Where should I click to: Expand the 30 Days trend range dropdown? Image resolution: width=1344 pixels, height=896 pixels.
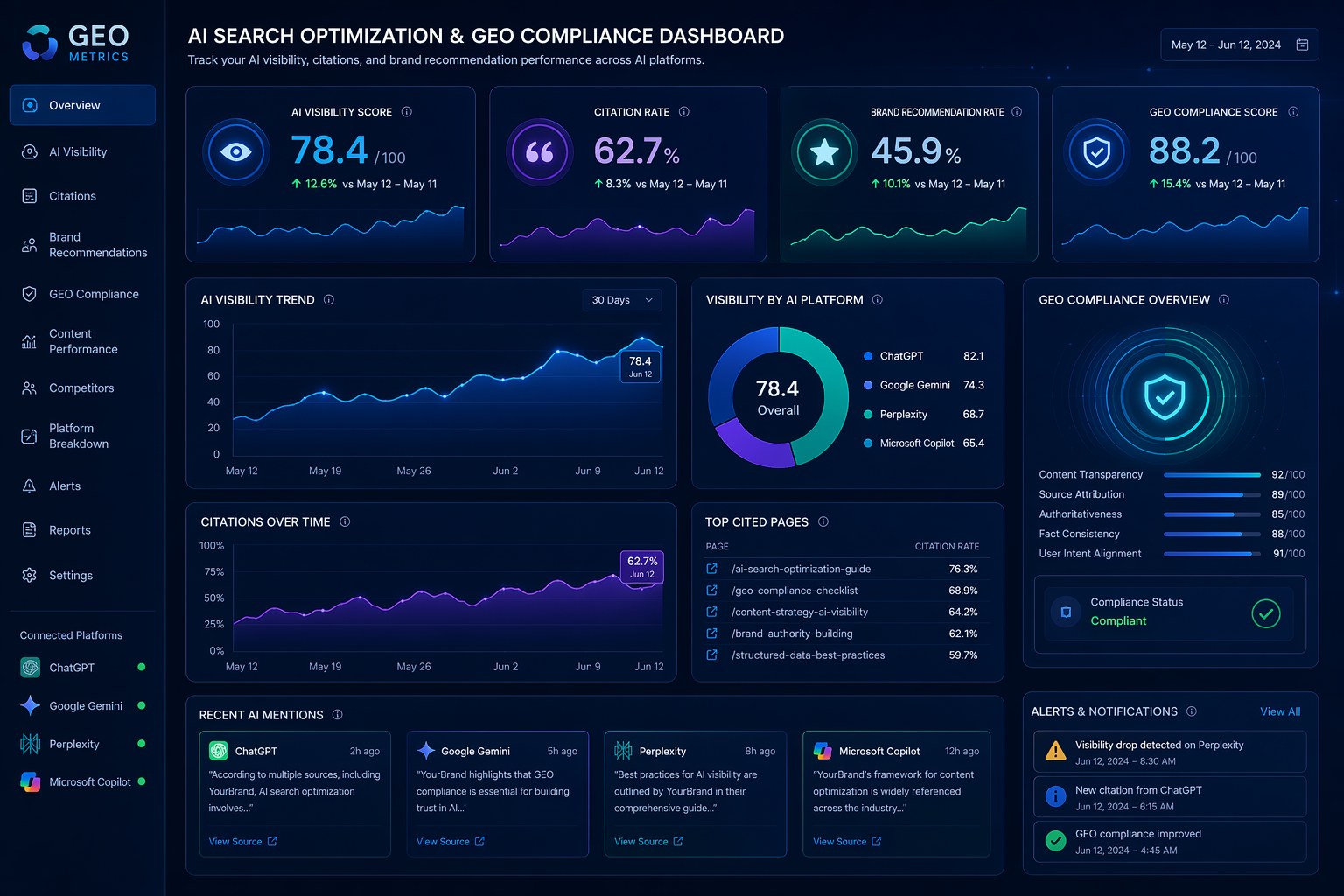pyautogui.click(x=622, y=300)
